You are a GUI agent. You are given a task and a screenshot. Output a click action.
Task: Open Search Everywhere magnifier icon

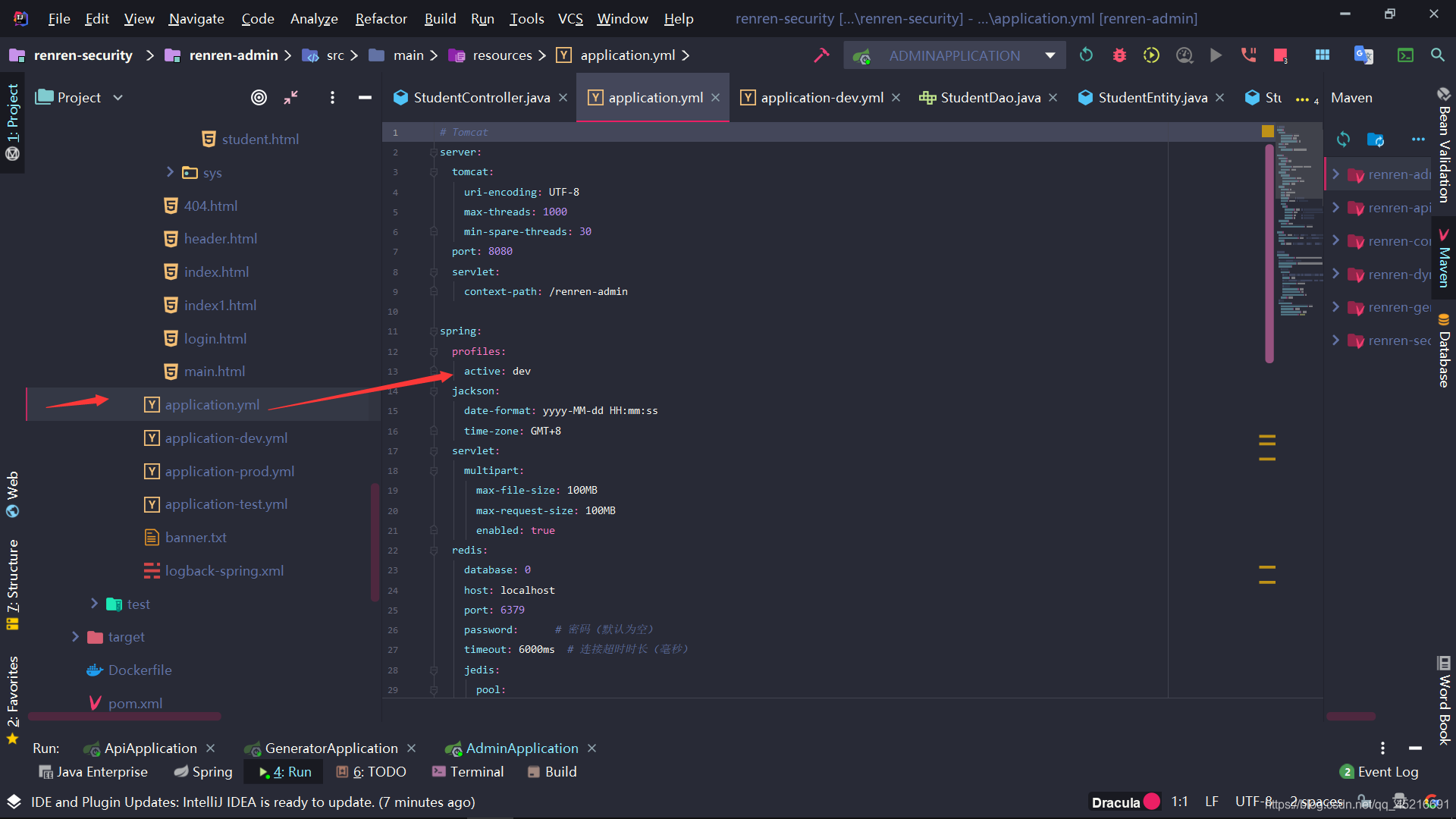tap(1437, 55)
